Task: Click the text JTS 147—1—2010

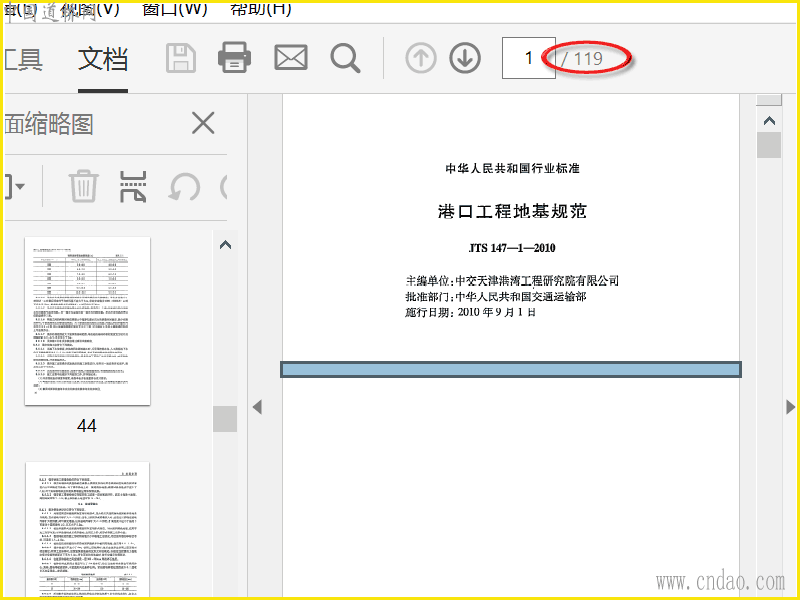Action: pos(512,248)
